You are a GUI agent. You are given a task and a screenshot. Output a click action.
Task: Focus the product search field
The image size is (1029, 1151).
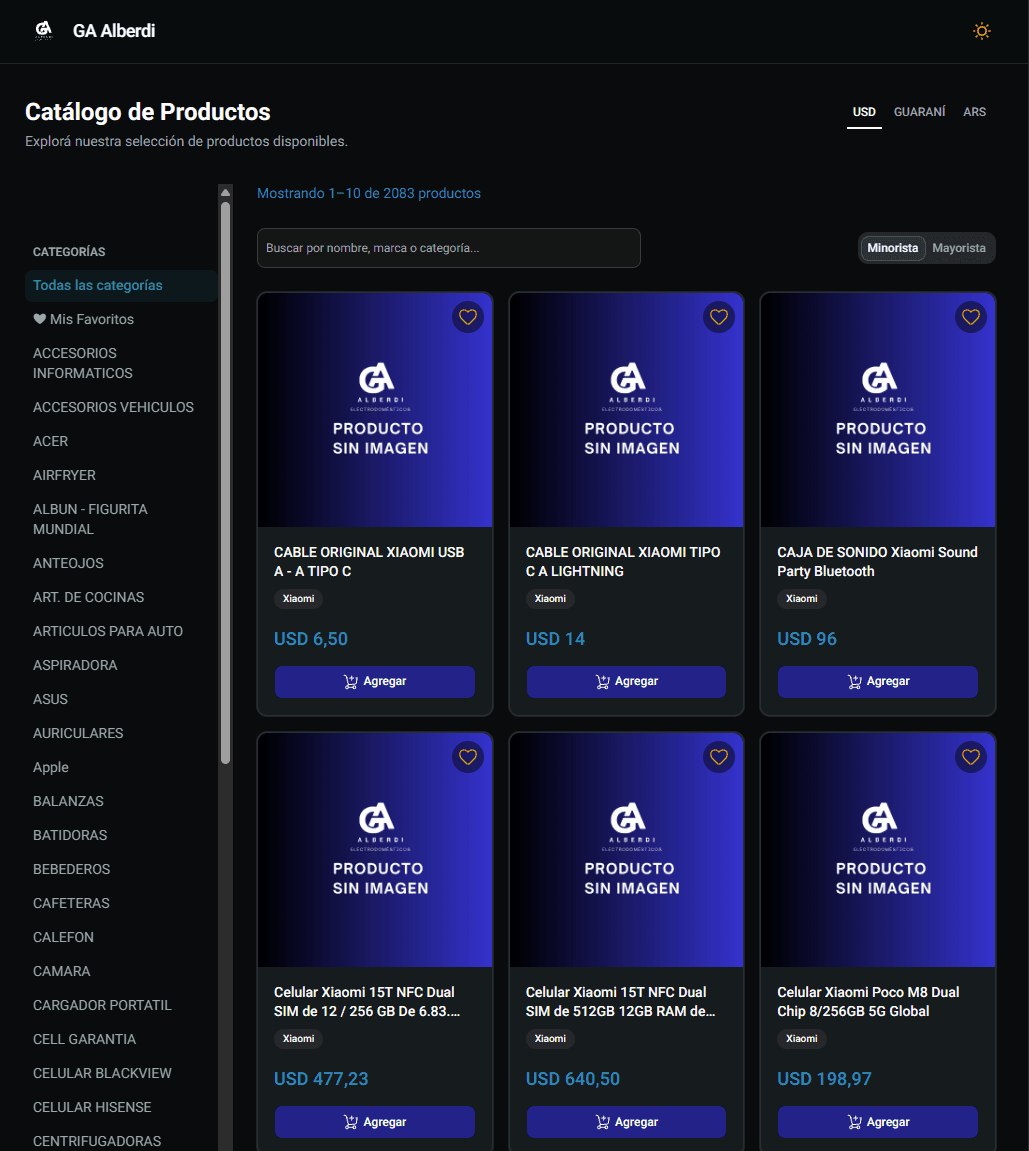(448, 248)
